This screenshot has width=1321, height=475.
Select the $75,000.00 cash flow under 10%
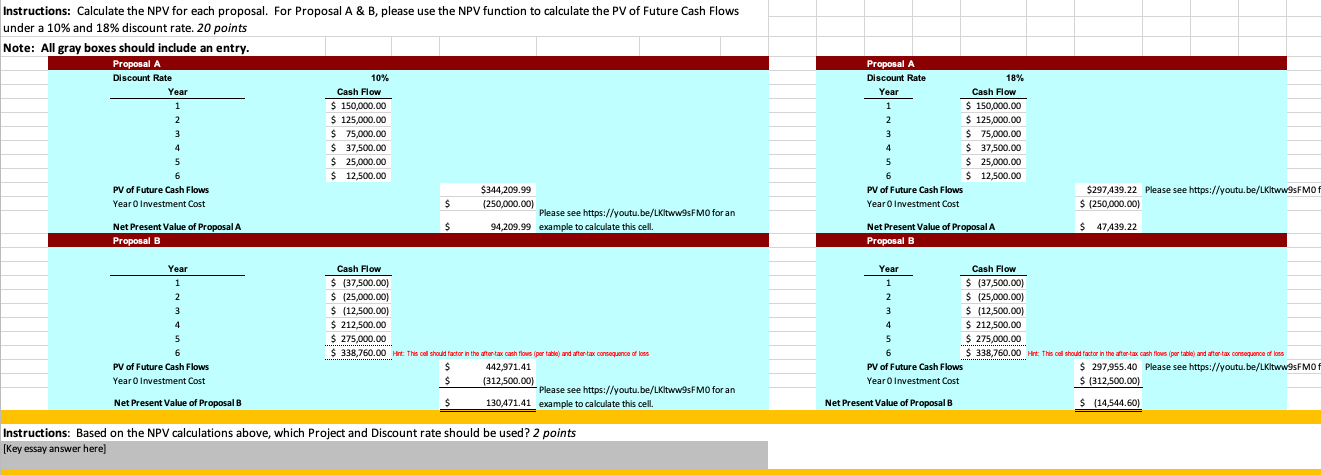[x=360, y=133]
